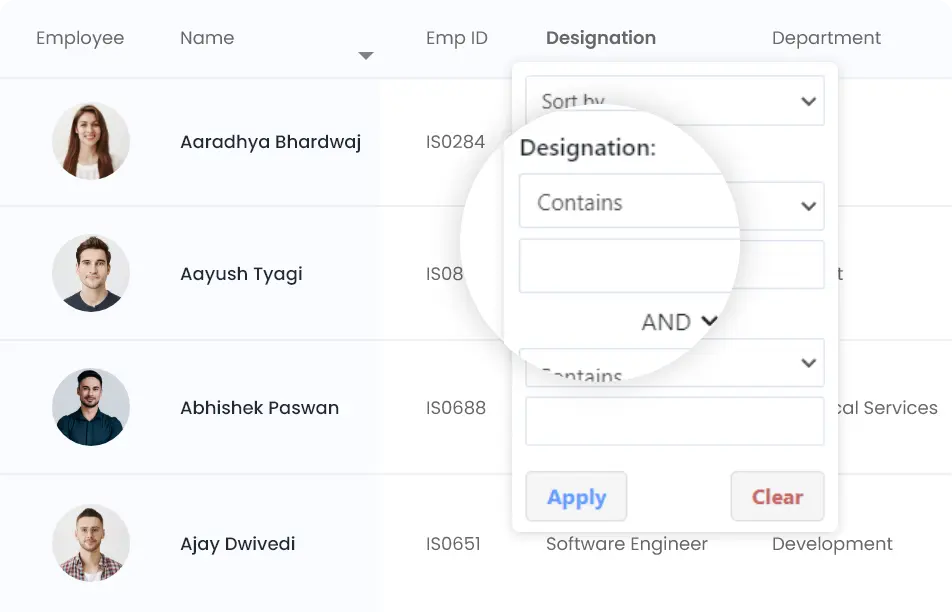This screenshot has width=952, height=612.
Task: Click Abhishek Paswan's profile photo
Action: tap(91, 407)
